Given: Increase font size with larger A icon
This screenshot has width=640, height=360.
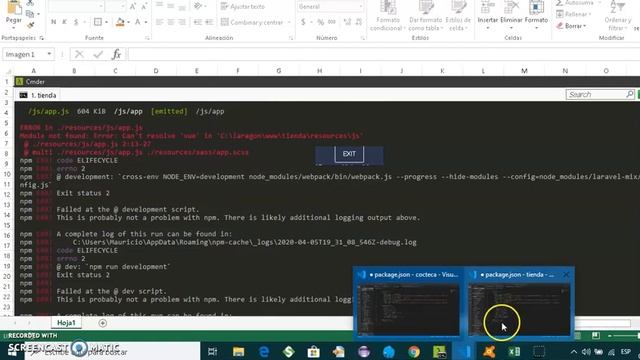Looking at the screenshot, I should pyautogui.click(x=133, y=7).
